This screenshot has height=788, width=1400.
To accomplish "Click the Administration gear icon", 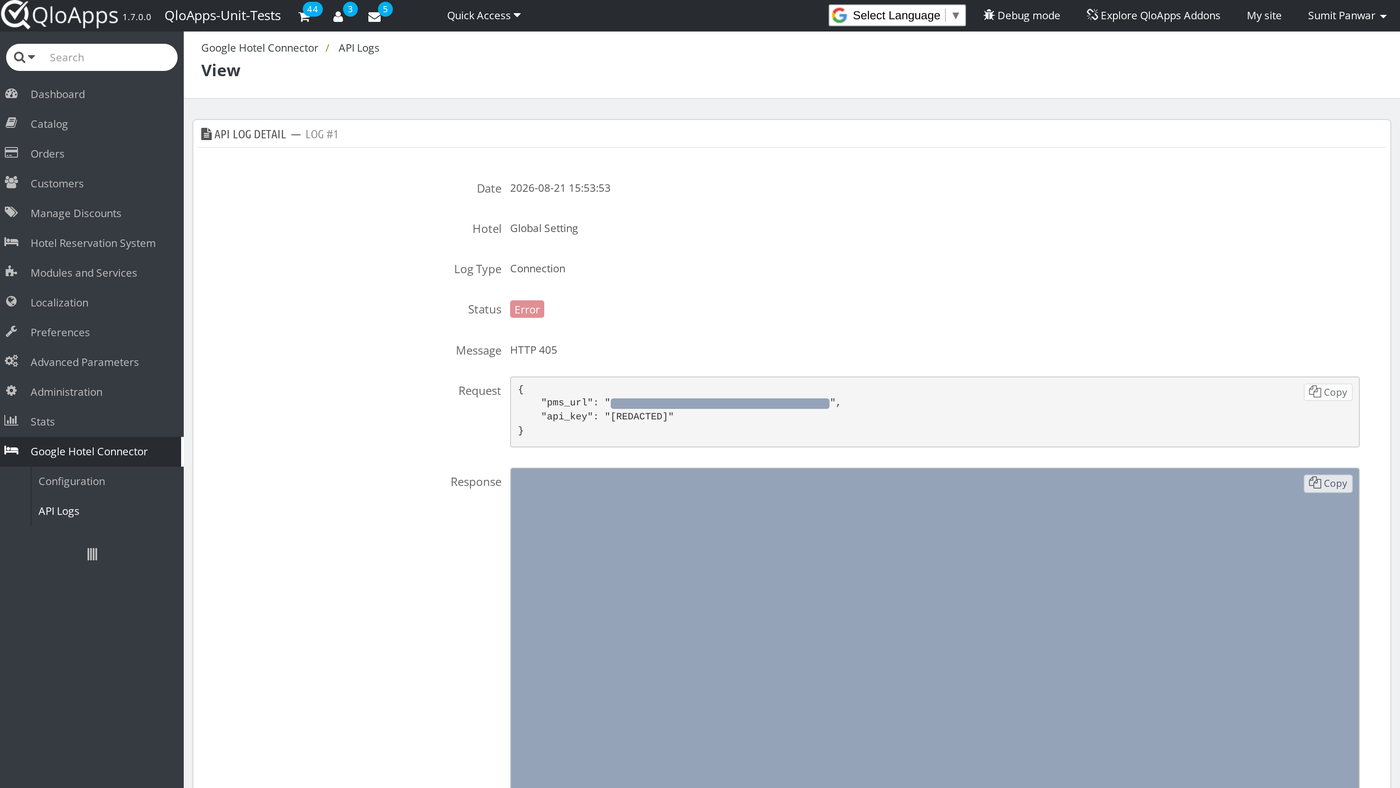I will coord(12,391).
